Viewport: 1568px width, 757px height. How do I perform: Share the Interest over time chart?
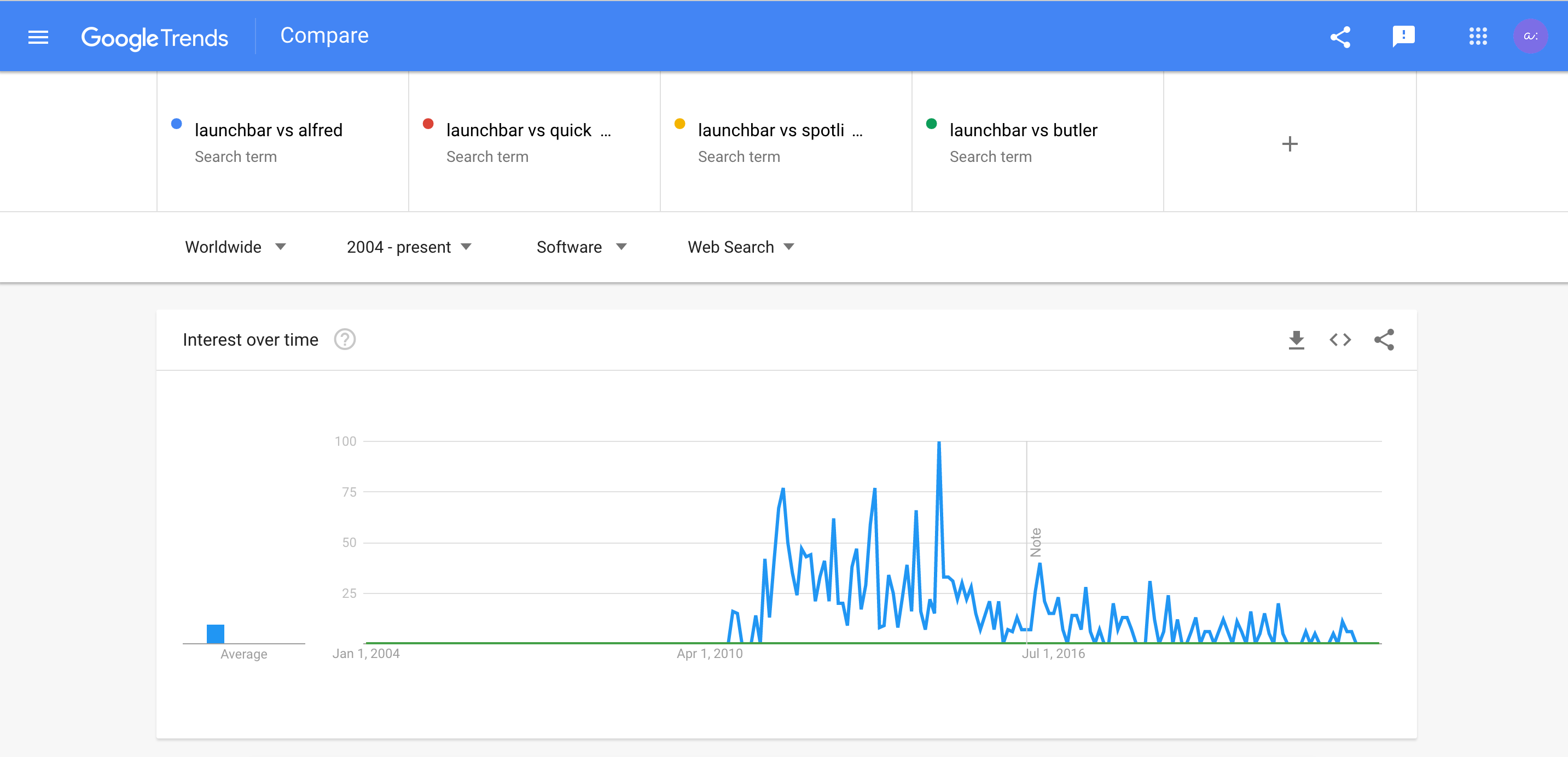(1384, 340)
